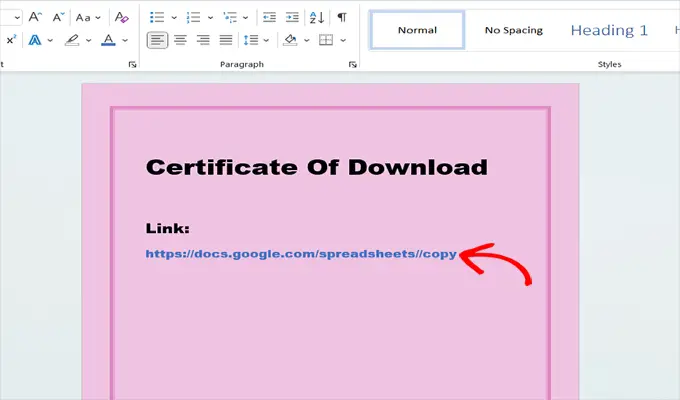Screen dimensions: 680x400
Task: Sort text A to Z
Action: (x=317, y=17)
